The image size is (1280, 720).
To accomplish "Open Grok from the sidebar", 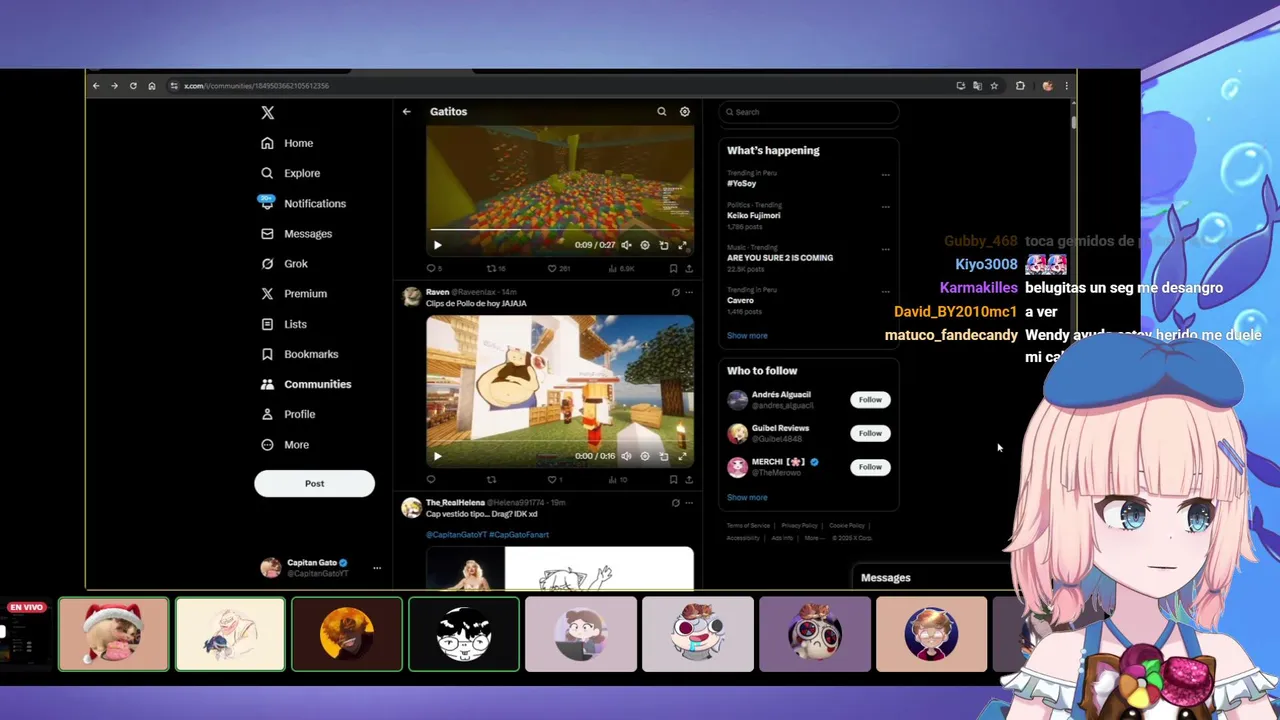I will (x=284, y=263).
